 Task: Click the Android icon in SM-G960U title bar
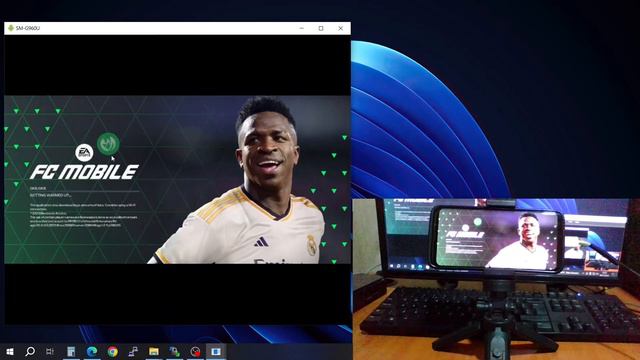[11, 28]
